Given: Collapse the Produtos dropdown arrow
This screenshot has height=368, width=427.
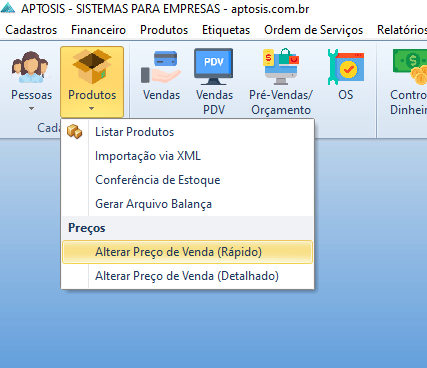Looking at the screenshot, I should click(x=92, y=108).
